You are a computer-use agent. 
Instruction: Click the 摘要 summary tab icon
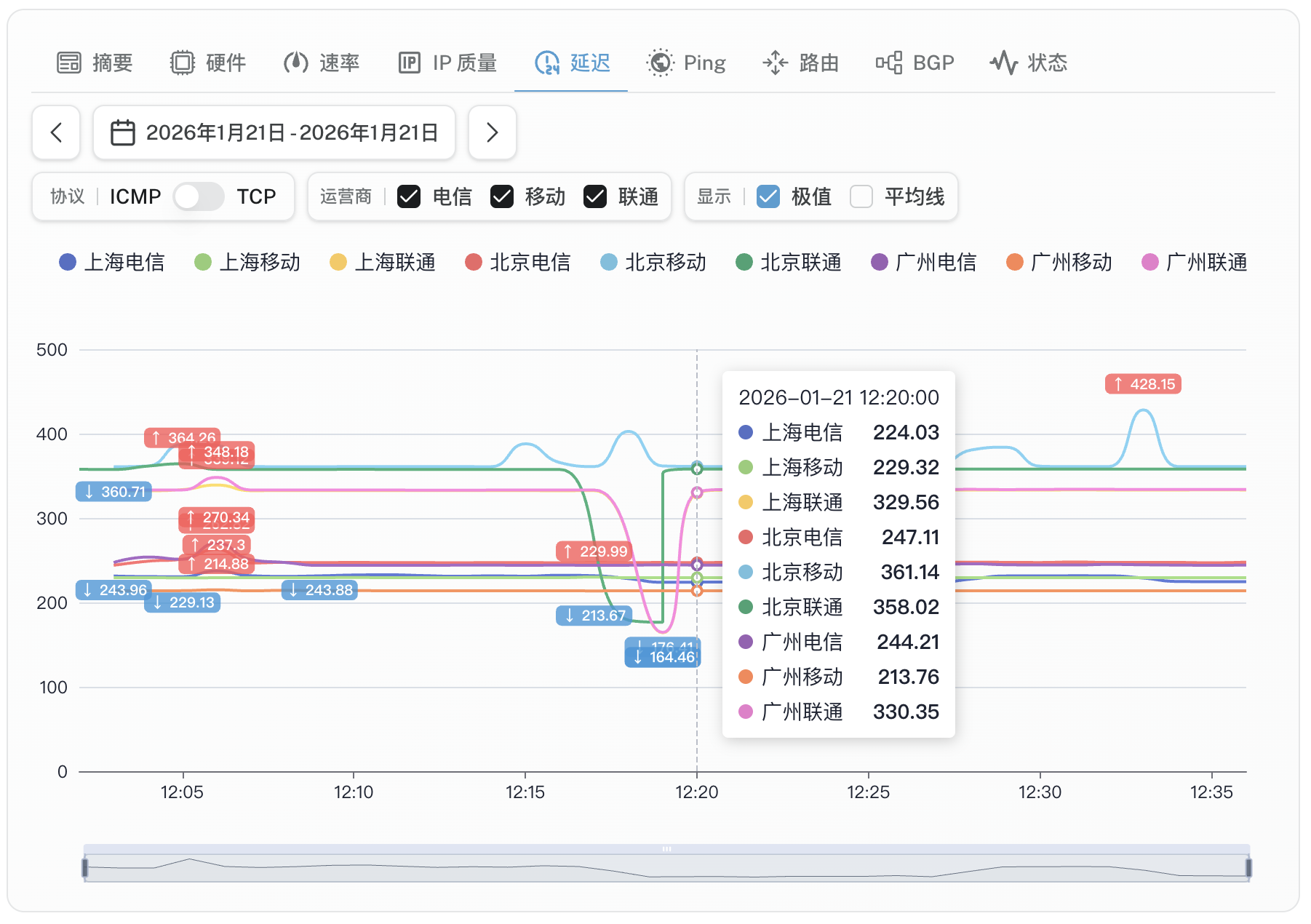pos(69,63)
